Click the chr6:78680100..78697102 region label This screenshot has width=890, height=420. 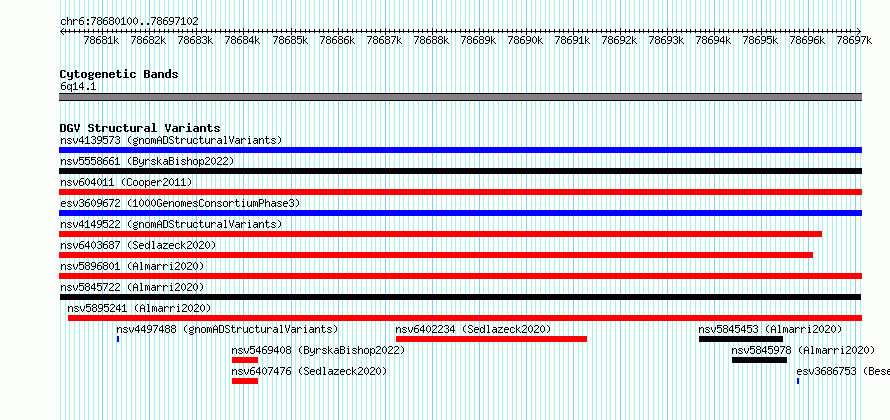(129, 21)
